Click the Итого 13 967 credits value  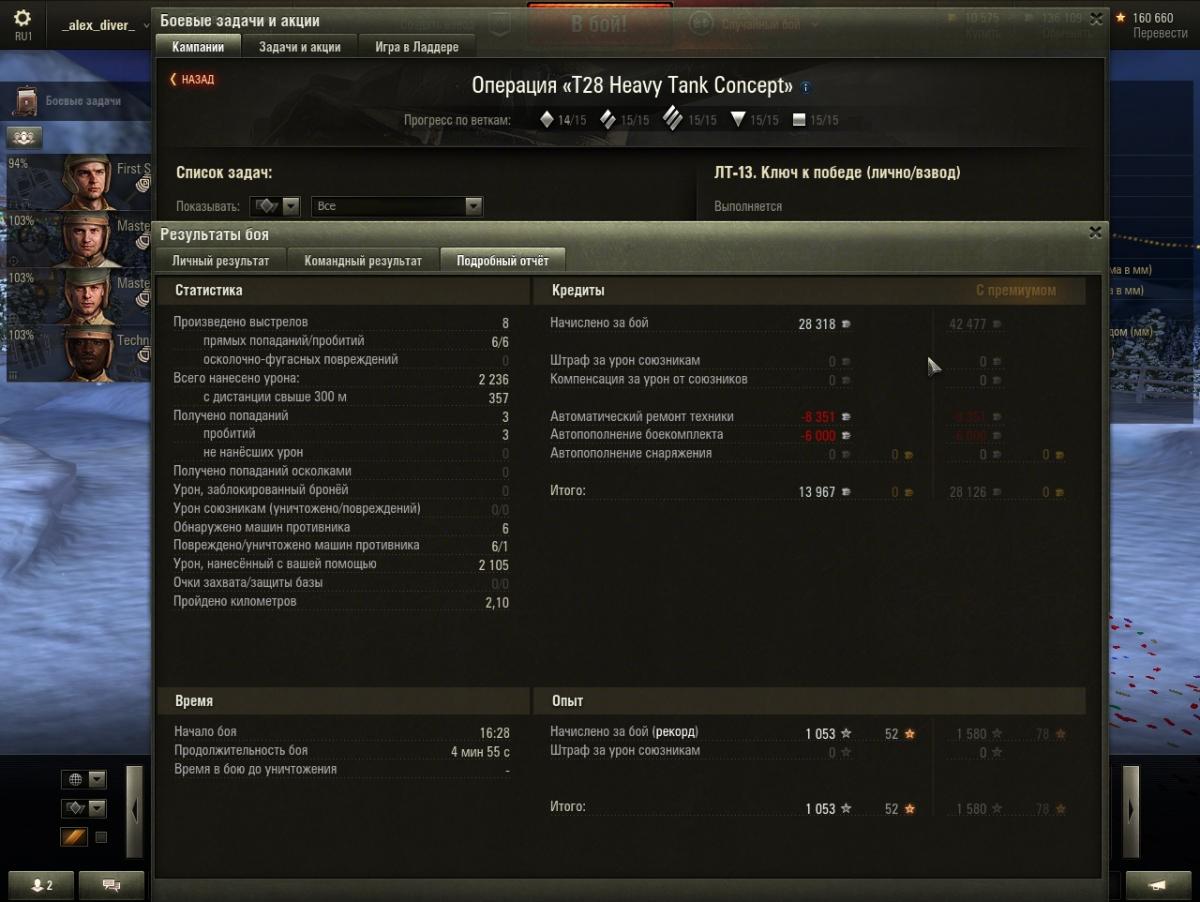pos(817,492)
